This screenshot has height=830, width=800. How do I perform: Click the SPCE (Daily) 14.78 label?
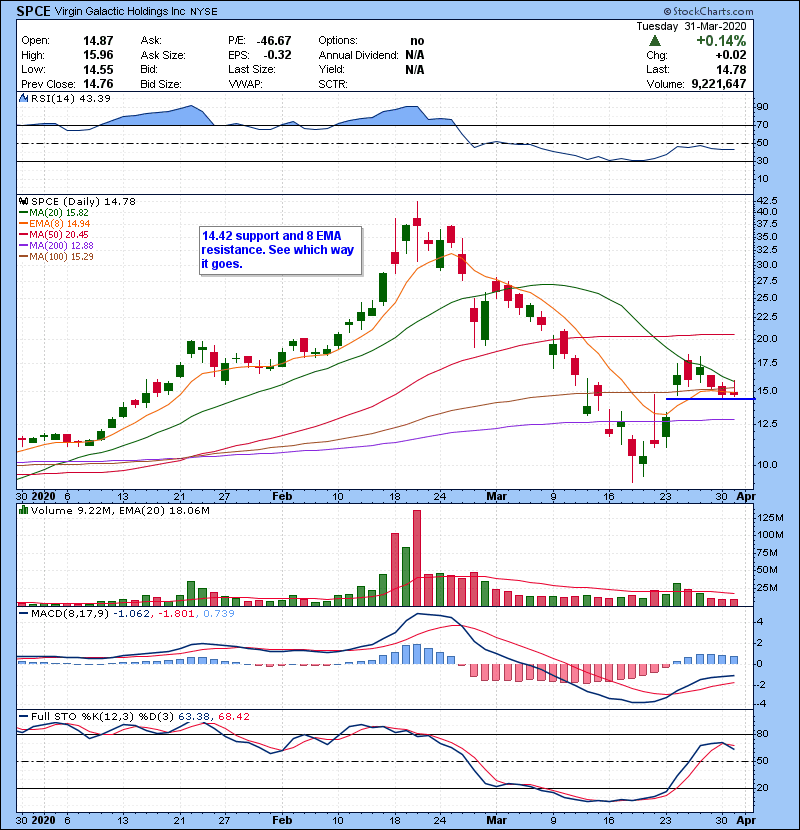click(x=83, y=202)
